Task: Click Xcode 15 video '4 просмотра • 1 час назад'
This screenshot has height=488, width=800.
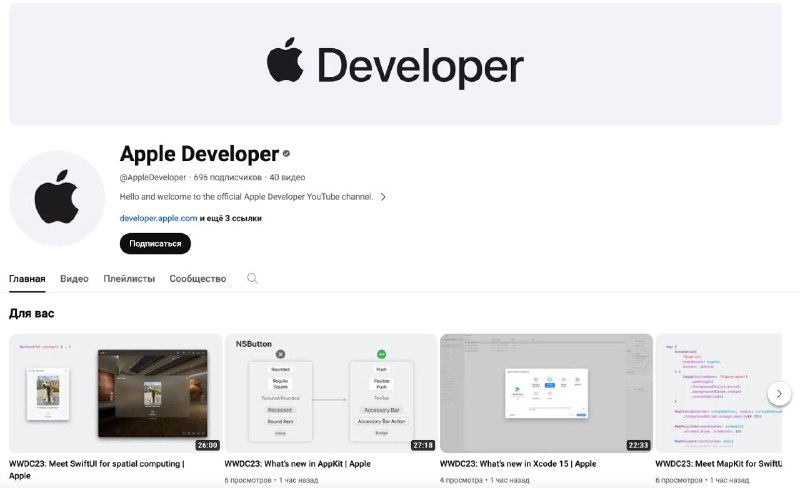Action: (x=485, y=480)
